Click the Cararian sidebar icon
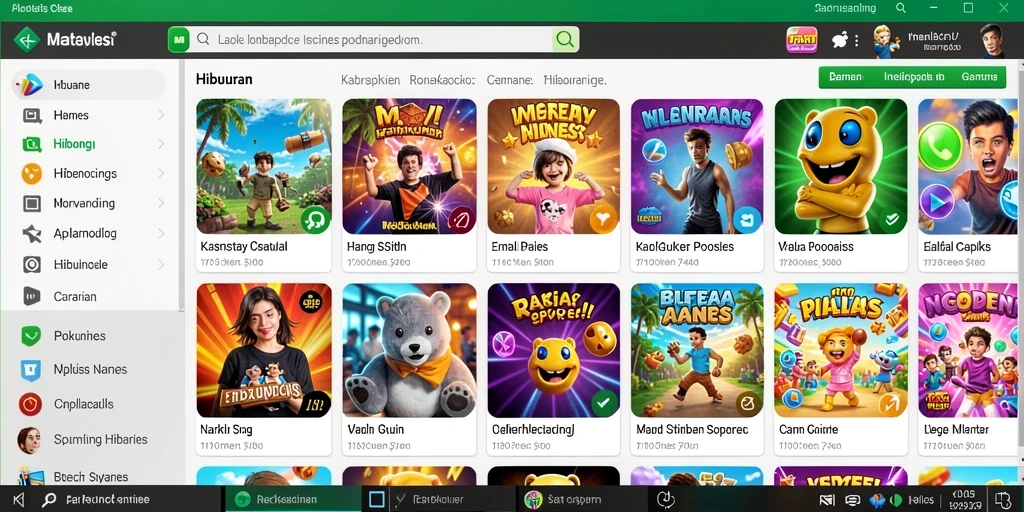 point(31,296)
